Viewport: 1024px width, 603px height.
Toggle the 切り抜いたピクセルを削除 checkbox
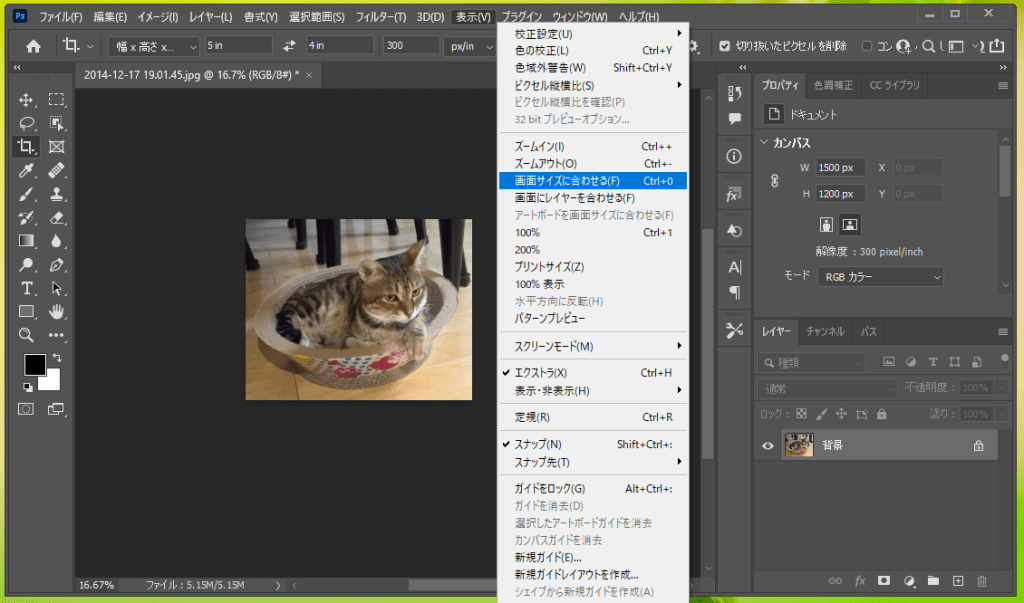coord(725,46)
